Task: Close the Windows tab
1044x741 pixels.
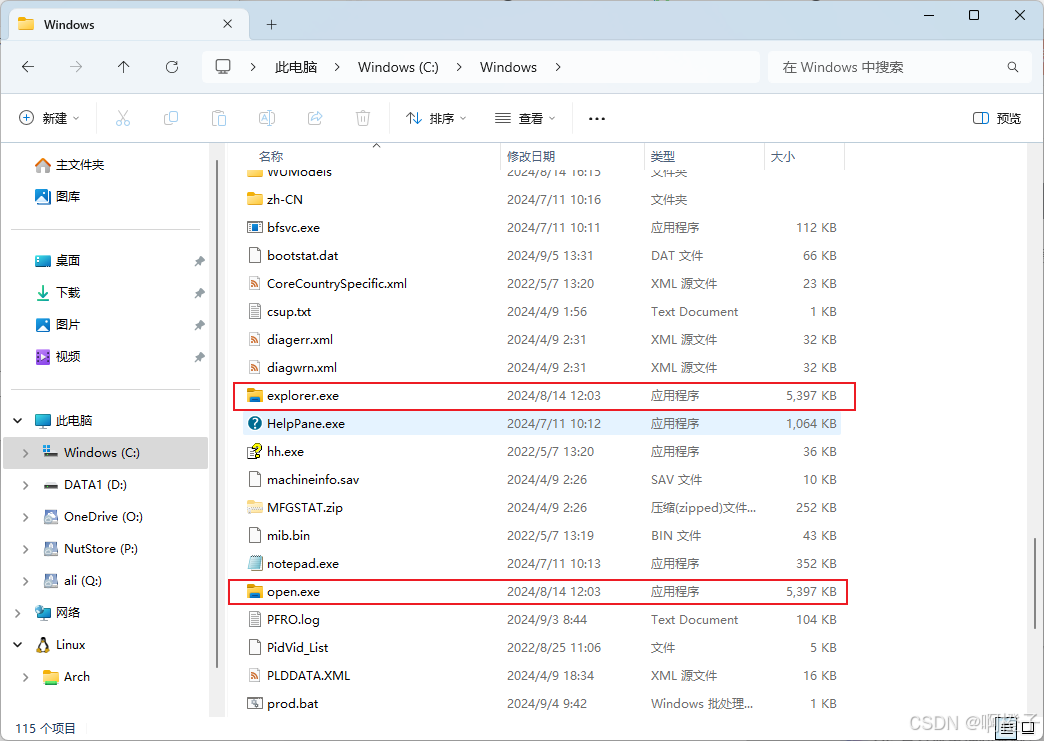Action: (228, 24)
